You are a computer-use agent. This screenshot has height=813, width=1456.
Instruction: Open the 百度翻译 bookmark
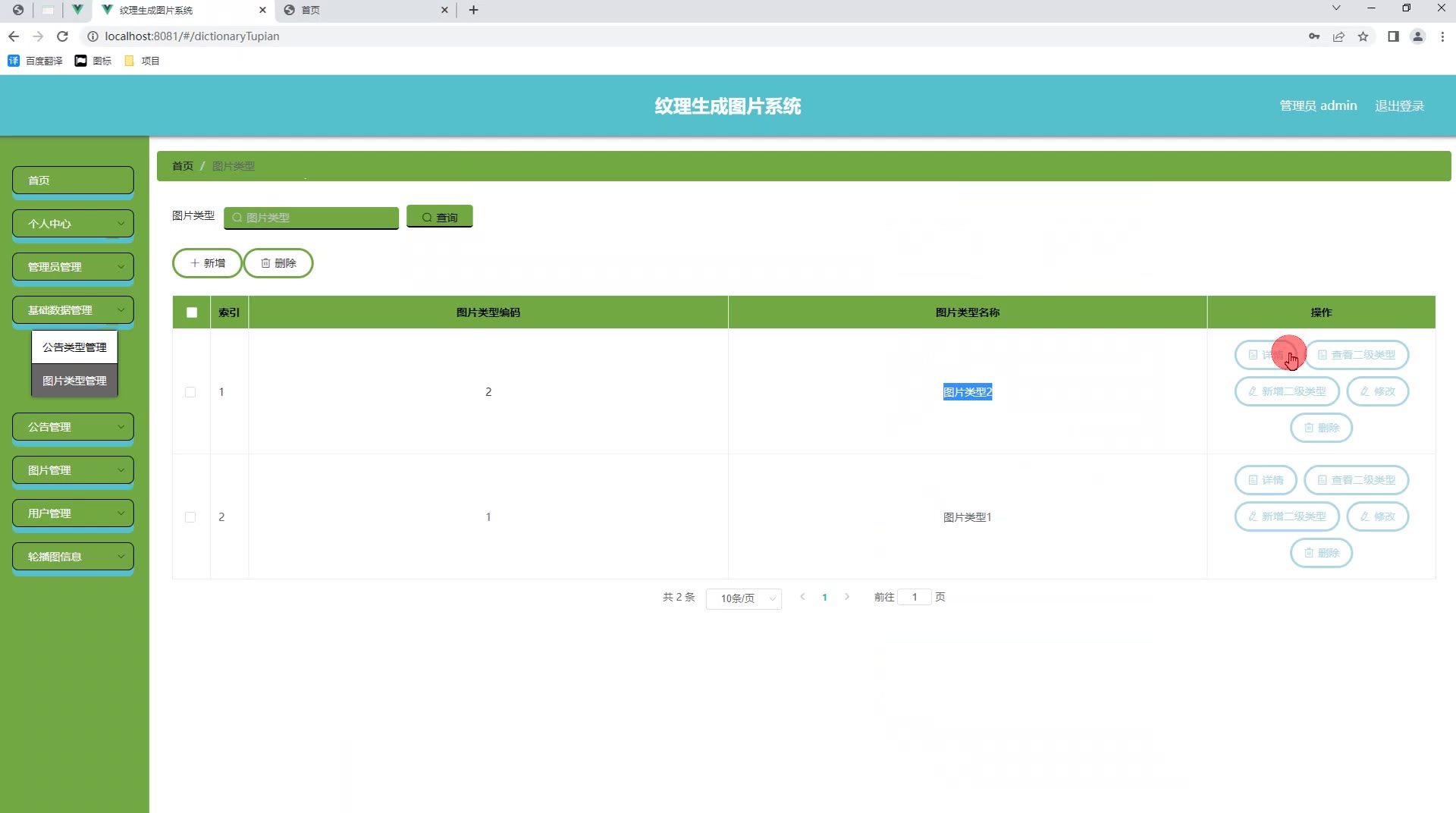coord(35,61)
